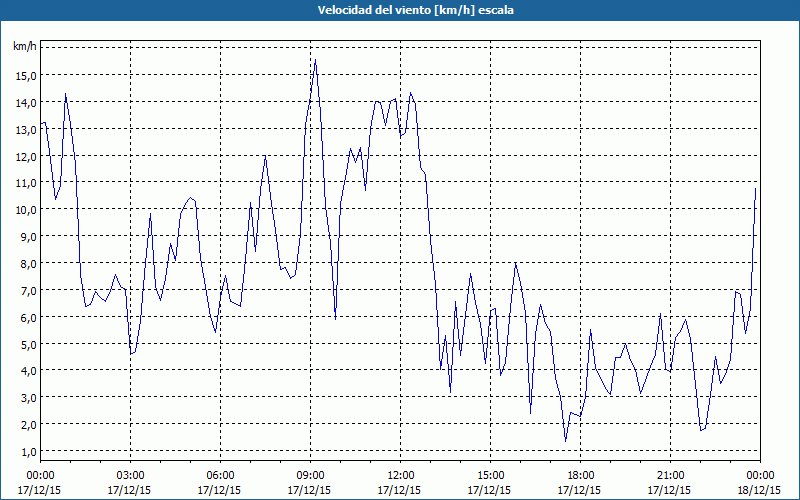Click the 13,0 y-axis value
The image size is (800, 500).
[x=26, y=130]
